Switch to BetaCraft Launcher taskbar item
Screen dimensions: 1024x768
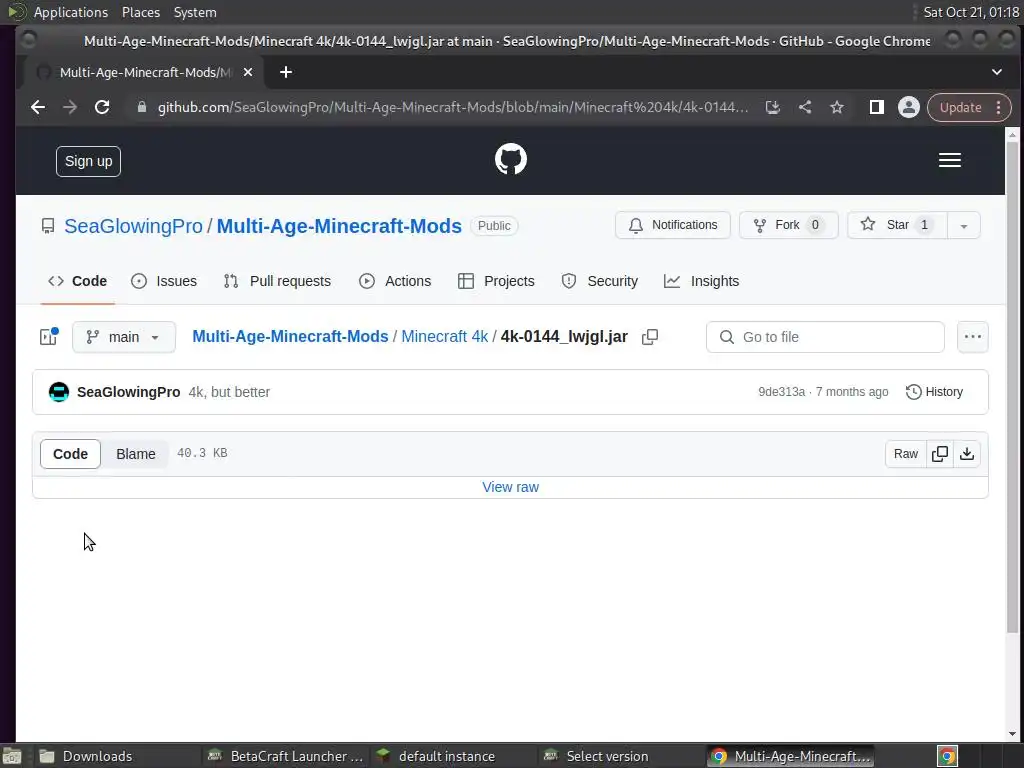click(285, 756)
